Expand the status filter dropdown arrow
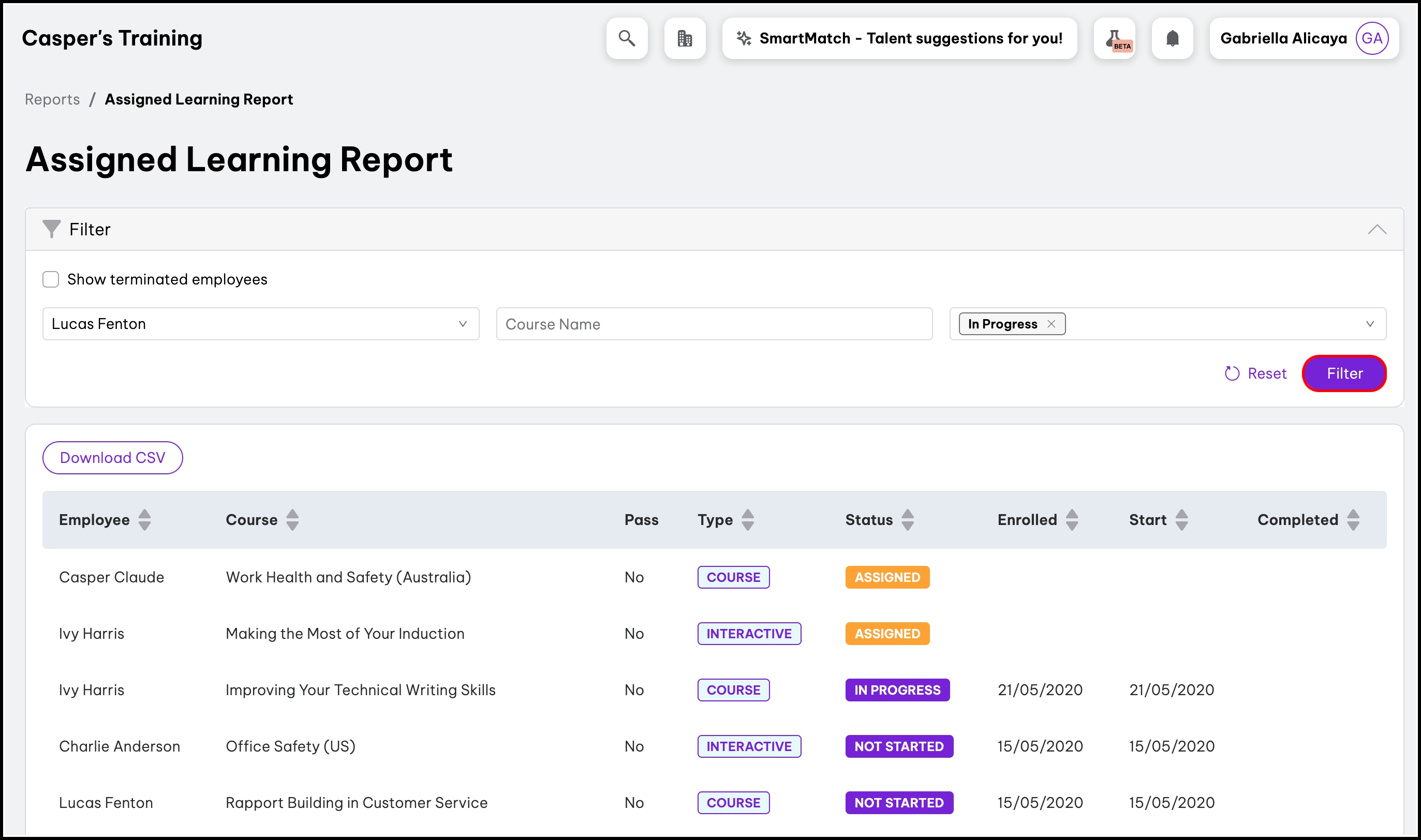 (1369, 324)
